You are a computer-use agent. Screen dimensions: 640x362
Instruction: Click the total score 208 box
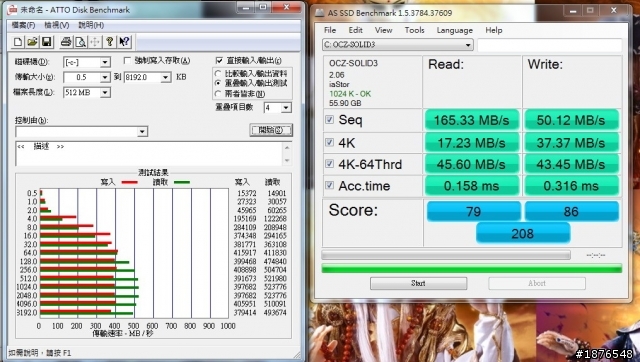[523, 233]
